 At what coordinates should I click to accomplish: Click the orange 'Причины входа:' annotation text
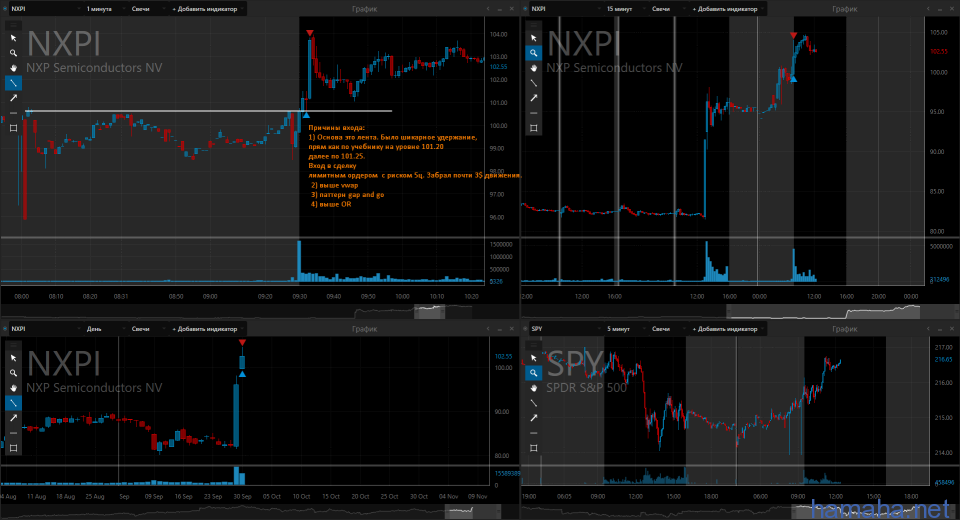click(x=336, y=127)
